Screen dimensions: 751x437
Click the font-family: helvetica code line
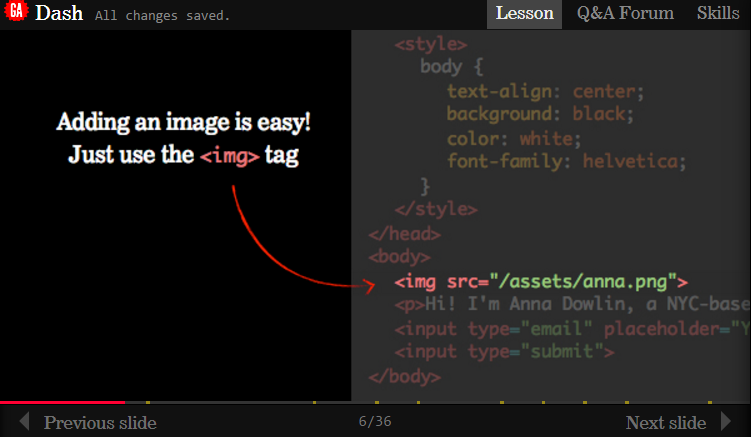567,161
